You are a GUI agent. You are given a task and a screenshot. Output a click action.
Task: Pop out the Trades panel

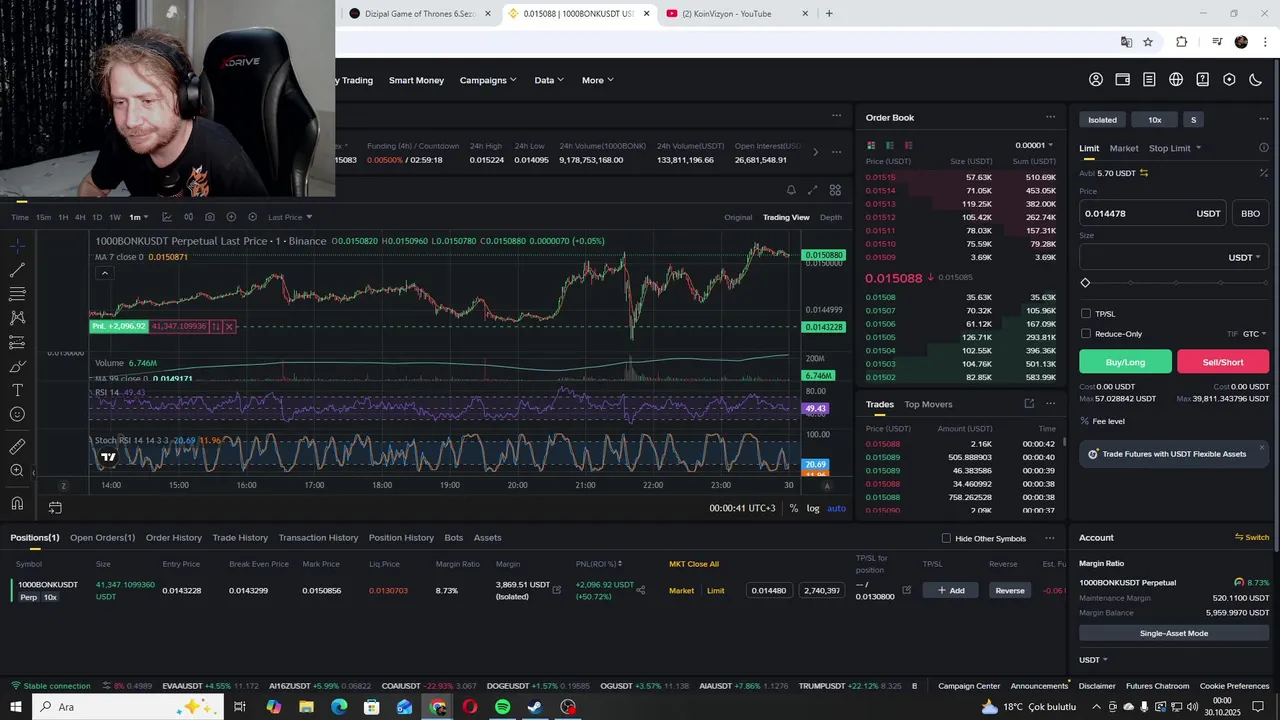pyautogui.click(x=1029, y=404)
